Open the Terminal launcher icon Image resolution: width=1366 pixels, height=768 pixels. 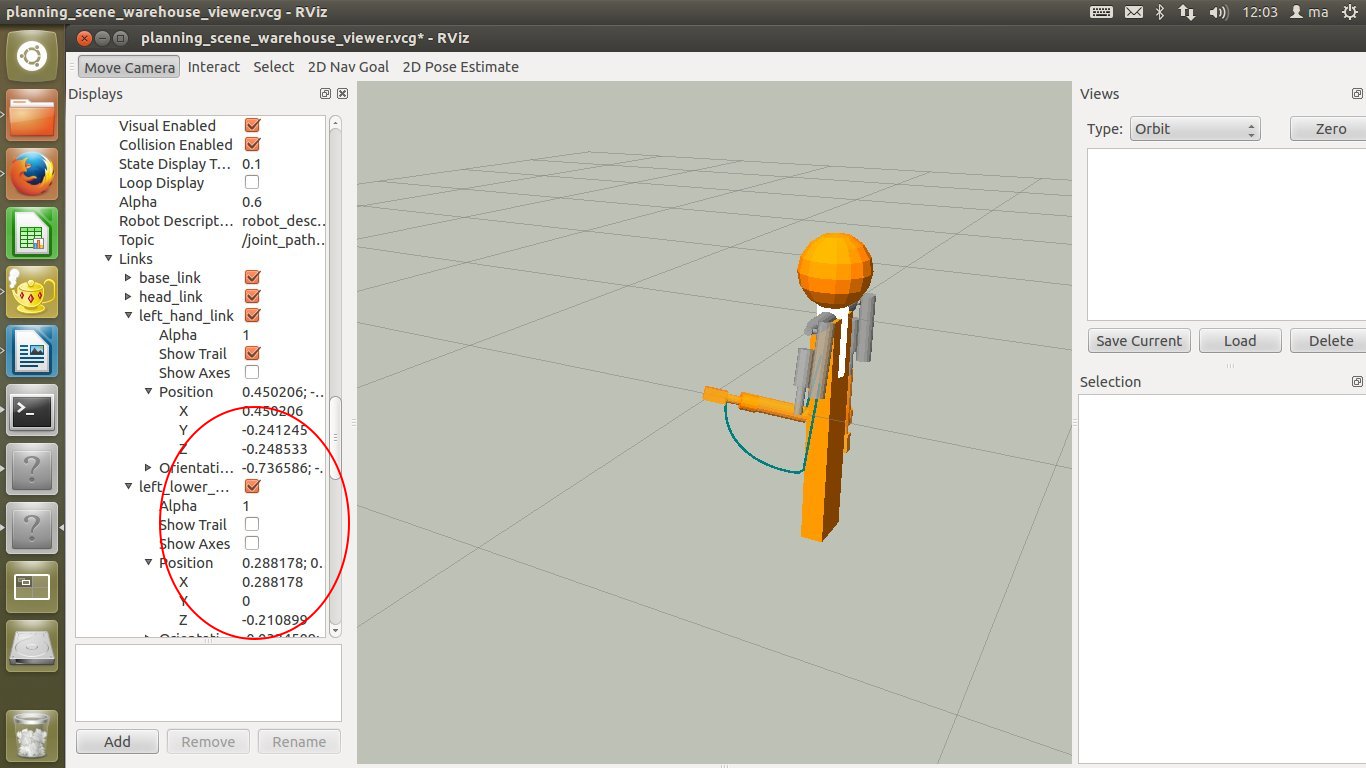tap(32, 410)
